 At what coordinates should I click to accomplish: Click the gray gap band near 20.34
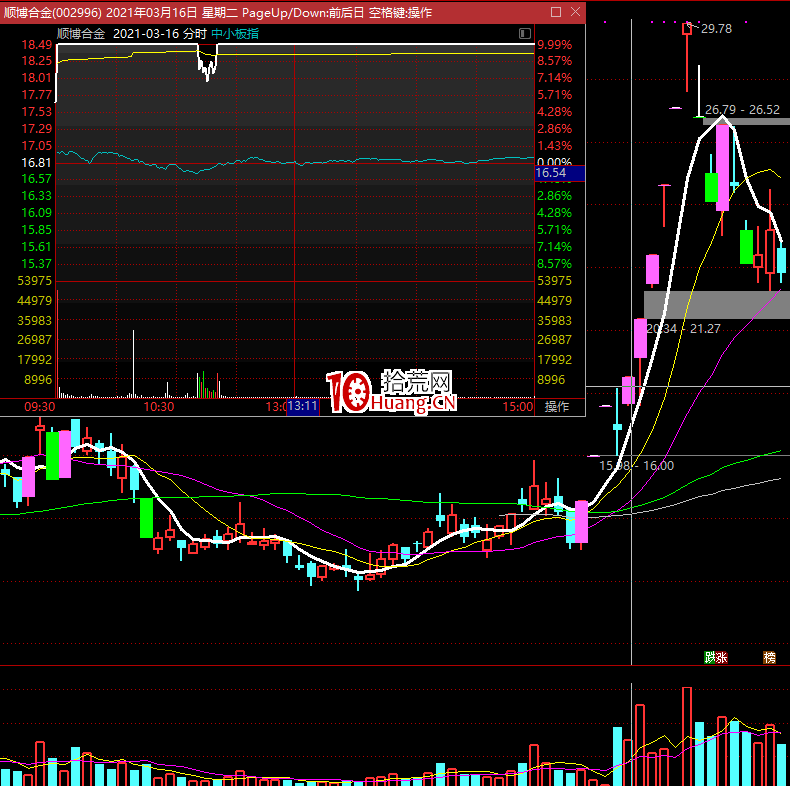click(716, 303)
